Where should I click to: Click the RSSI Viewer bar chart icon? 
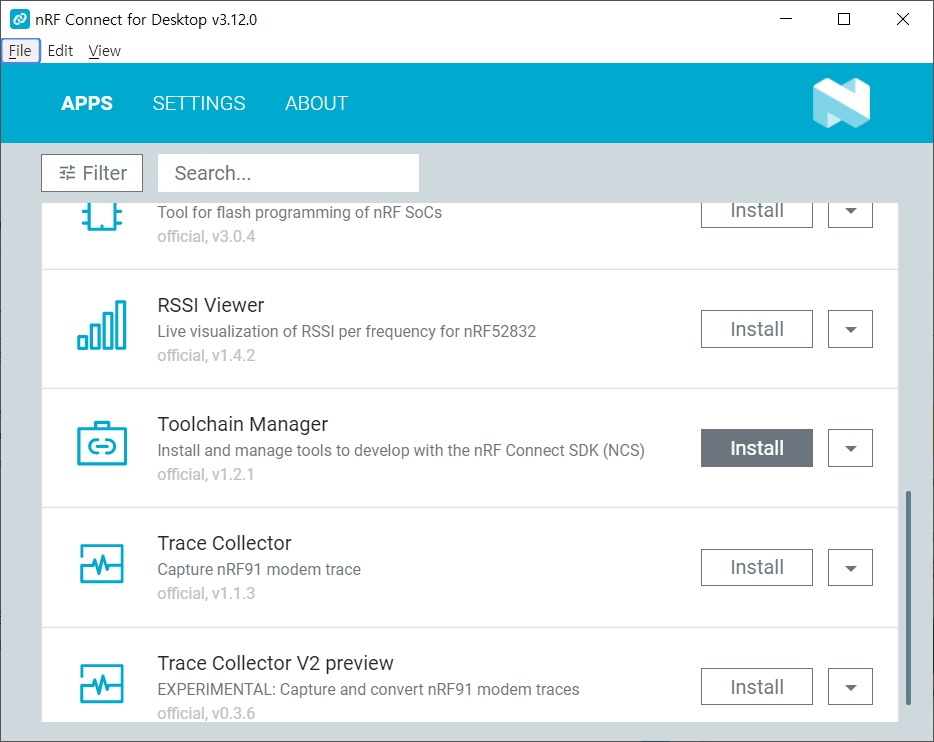101,326
